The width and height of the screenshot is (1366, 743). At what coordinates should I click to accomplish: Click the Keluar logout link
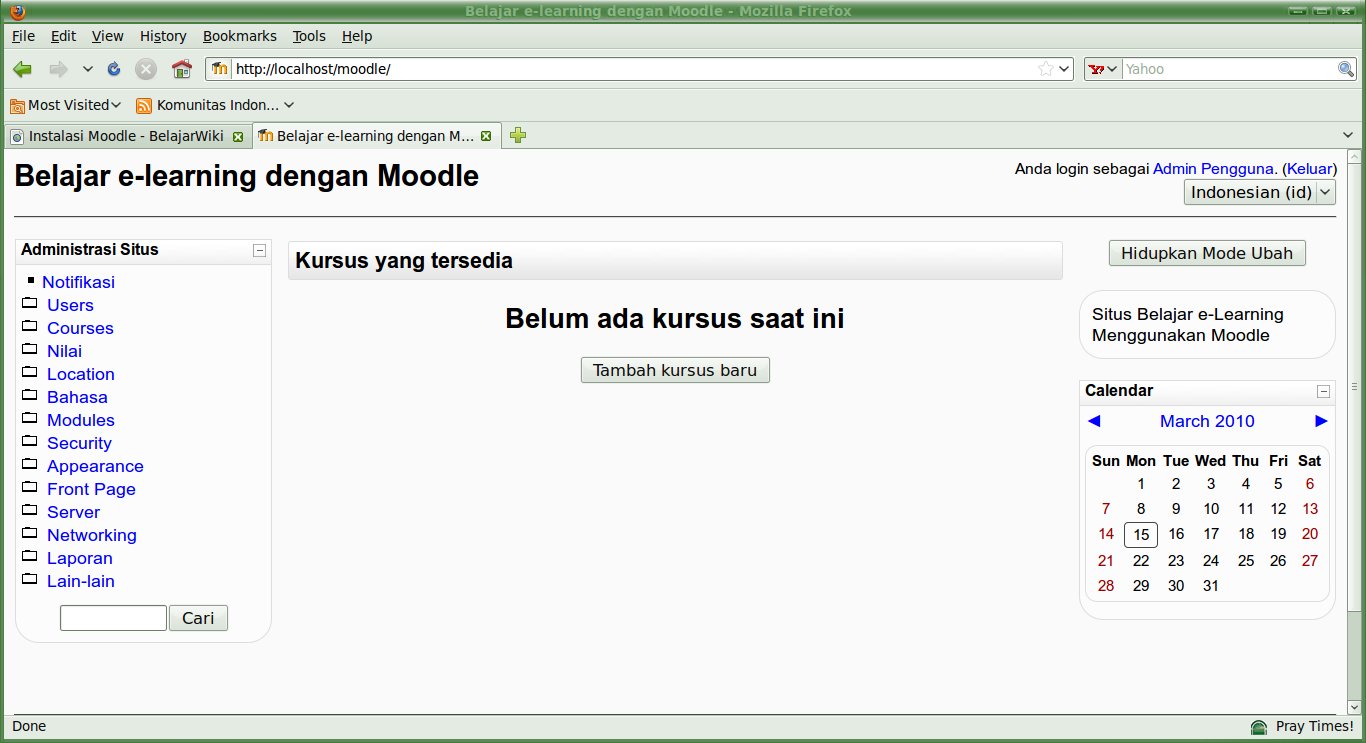[x=1310, y=169]
